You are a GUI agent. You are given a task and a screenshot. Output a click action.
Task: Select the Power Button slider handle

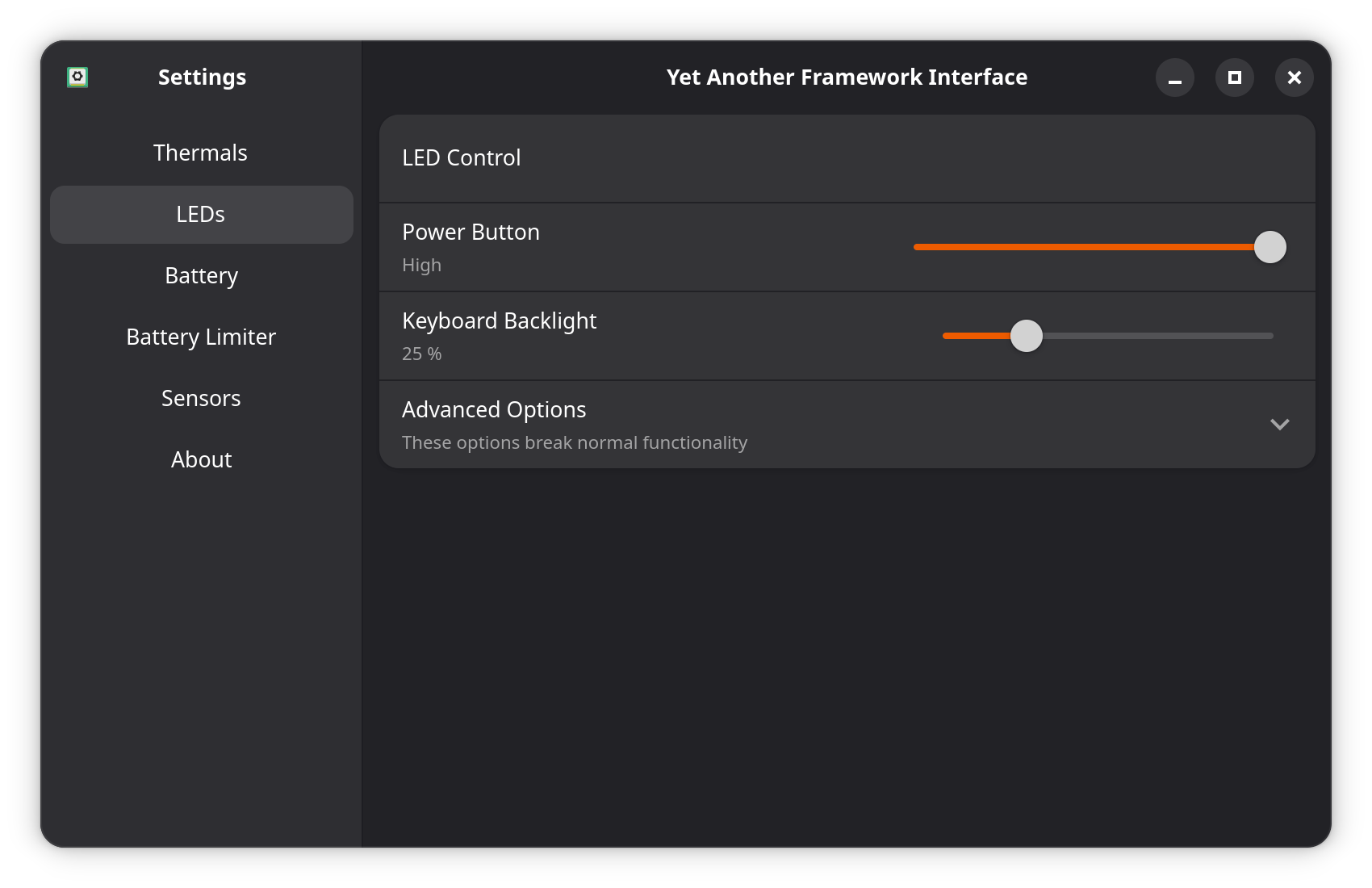click(1271, 248)
